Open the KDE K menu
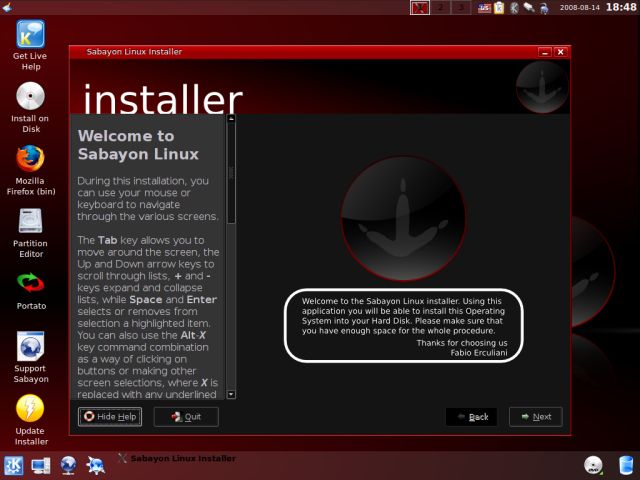The width and height of the screenshot is (640, 480). [x=14, y=465]
